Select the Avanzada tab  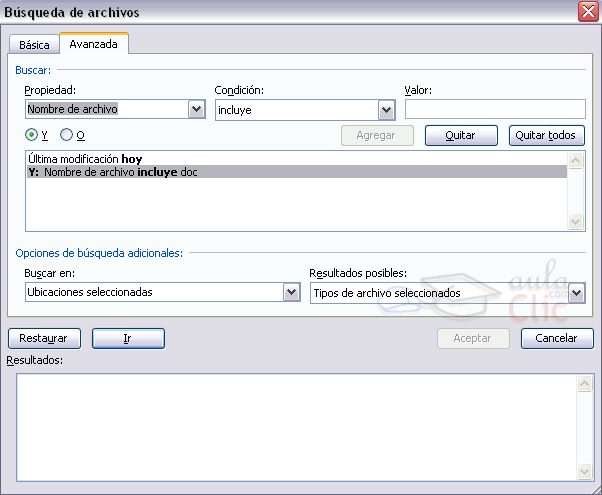coord(93,45)
